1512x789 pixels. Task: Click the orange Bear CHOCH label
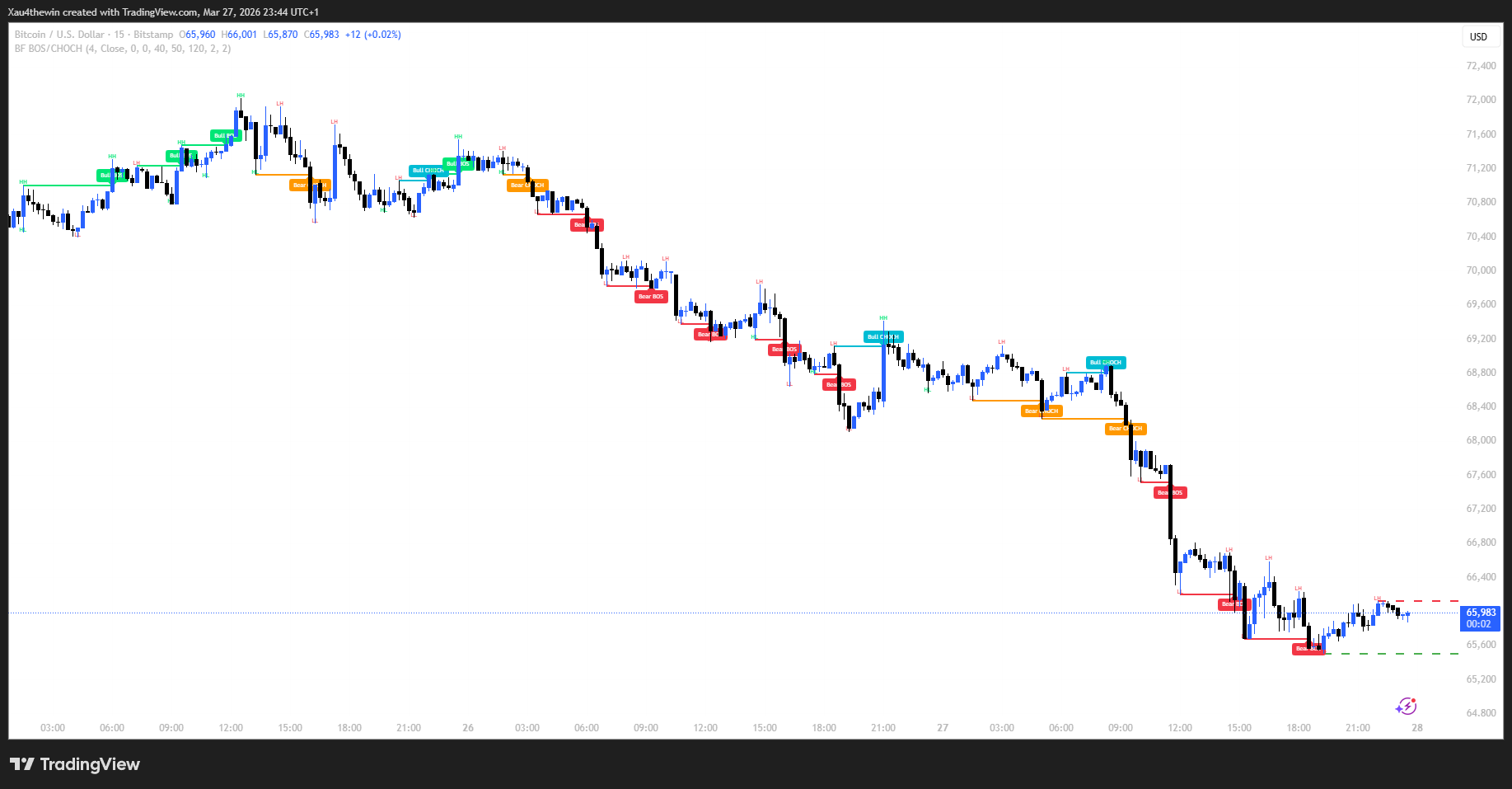point(1042,410)
